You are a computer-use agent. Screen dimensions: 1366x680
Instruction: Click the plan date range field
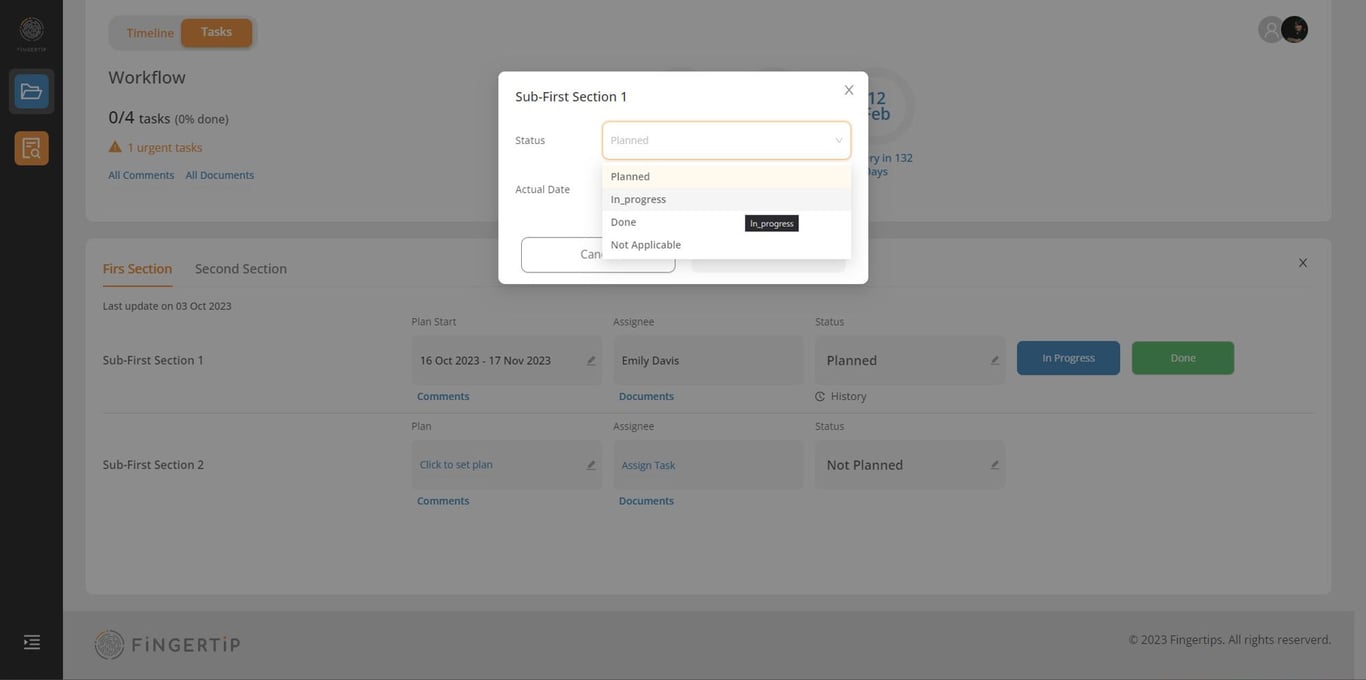(x=506, y=360)
